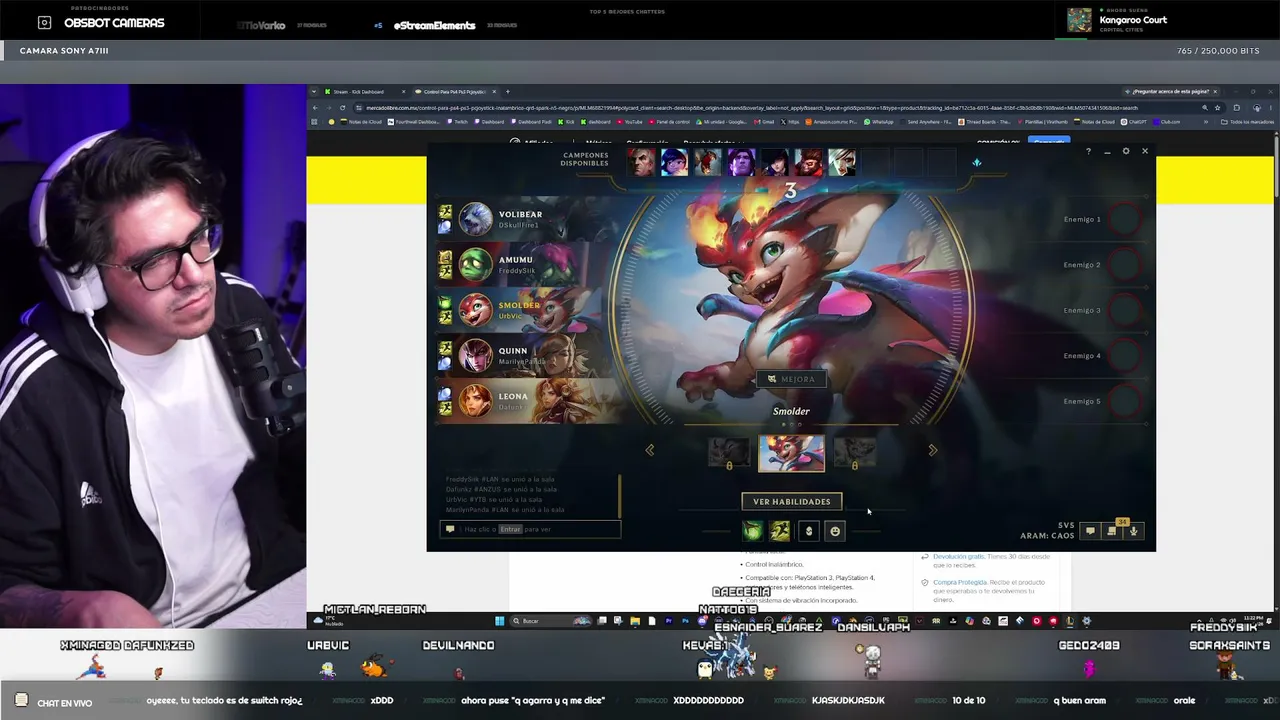Click the lobby chat input field
Viewport: 1280px width, 720px height.
click(x=530, y=529)
